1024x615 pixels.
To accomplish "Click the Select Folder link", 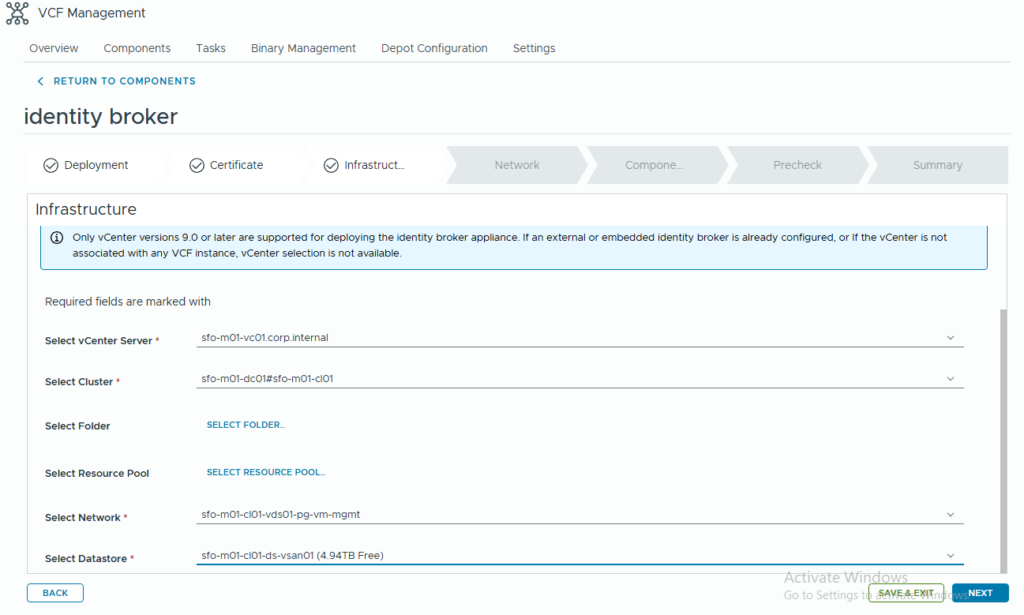I will click(245, 425).
